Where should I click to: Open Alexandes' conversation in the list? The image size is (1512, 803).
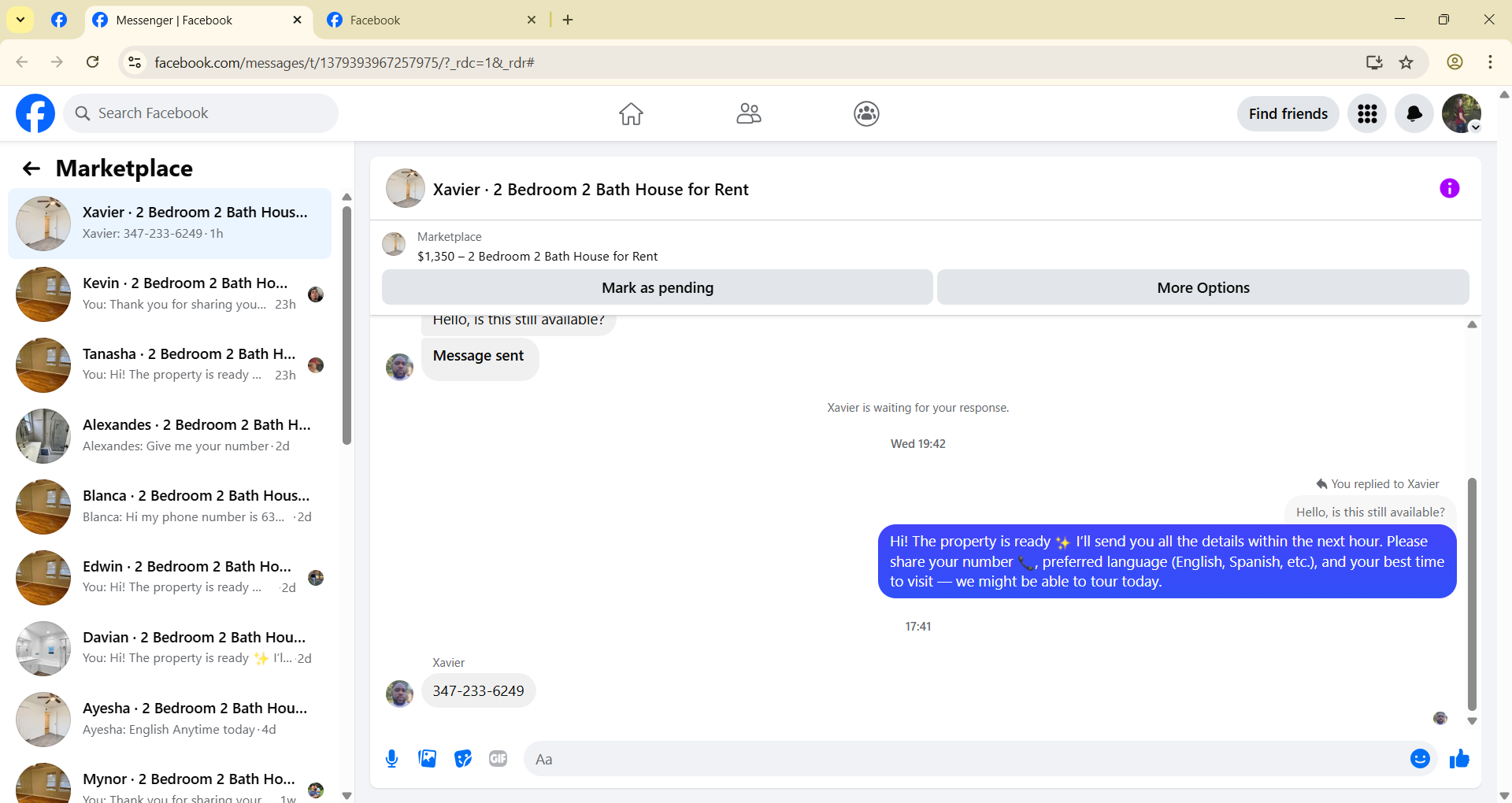169,436
